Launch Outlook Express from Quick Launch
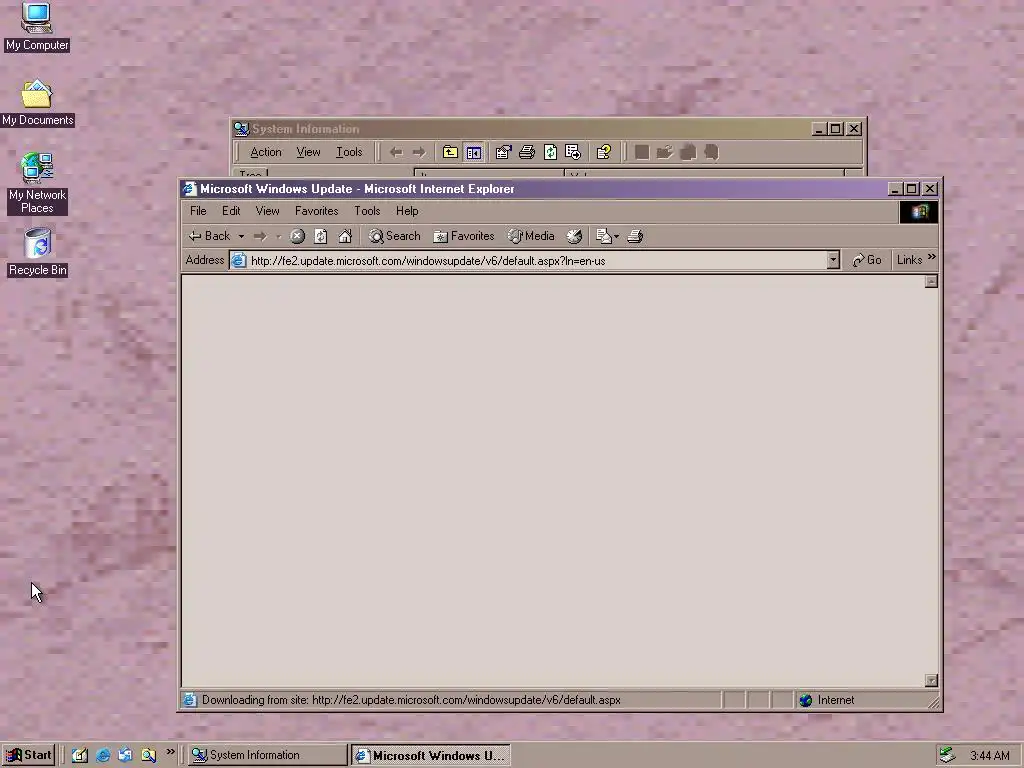The image size is (1024, 768). pos(125,756)
